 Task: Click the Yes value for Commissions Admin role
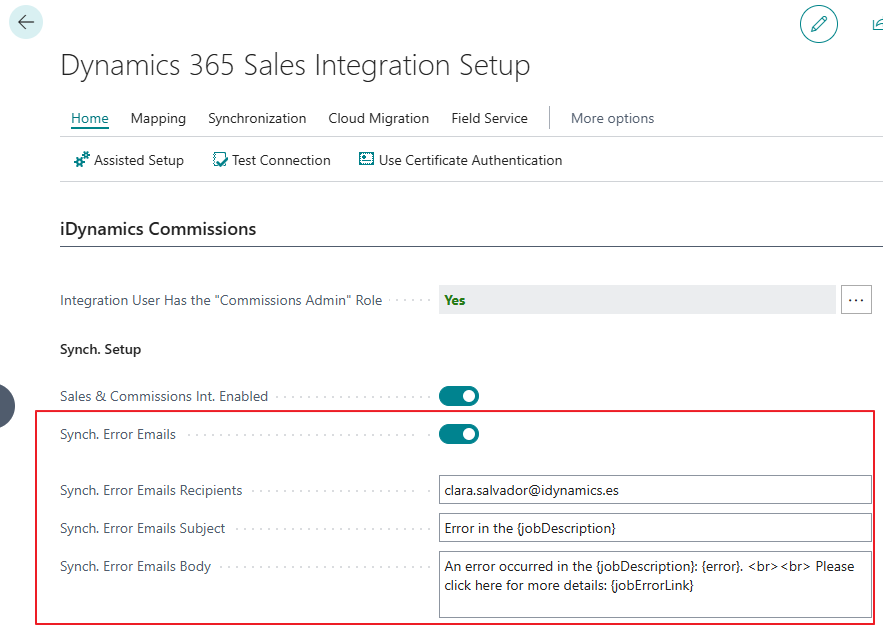[x=637, y=300]
